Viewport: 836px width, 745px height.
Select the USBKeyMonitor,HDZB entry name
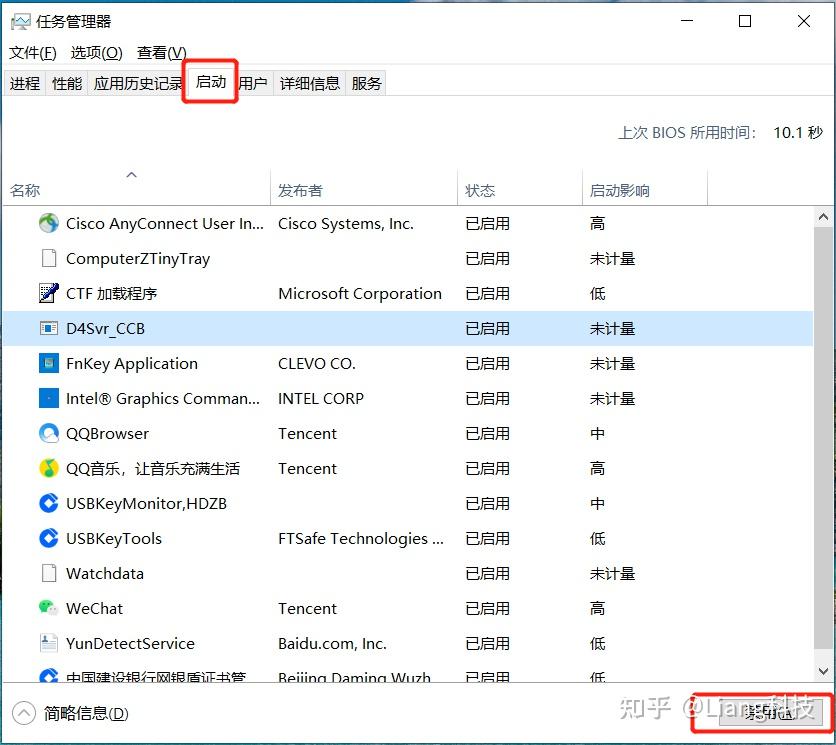coord(147,504)
